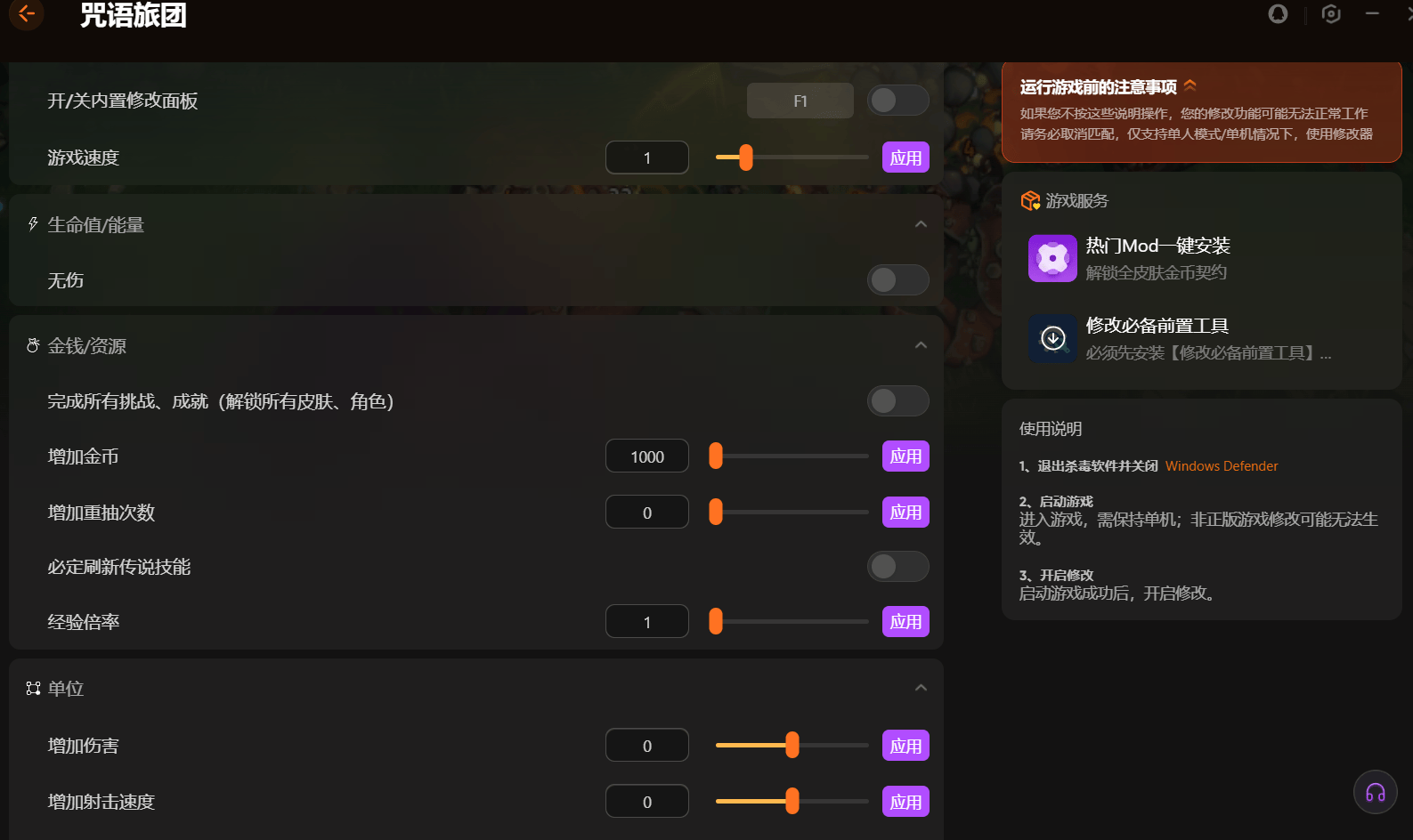Image resolution: width=1413 pixels, height=840 pixels.
Task: Enable 完成所有挑战、成就 toggle
Action: 897,401
